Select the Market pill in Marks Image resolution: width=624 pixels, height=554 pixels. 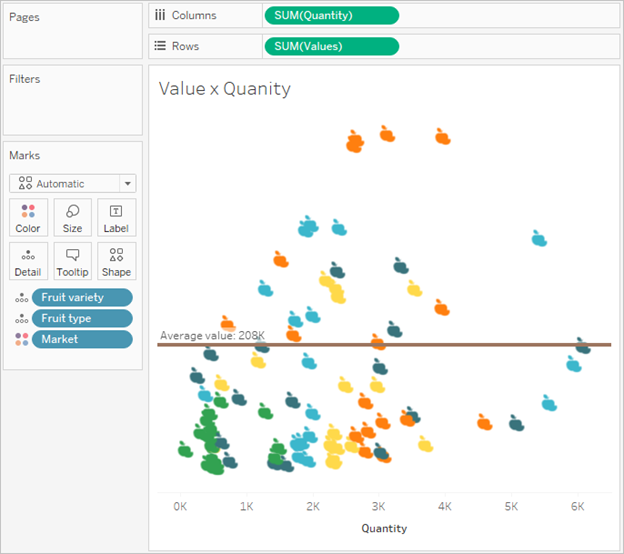tap(82, 339)
